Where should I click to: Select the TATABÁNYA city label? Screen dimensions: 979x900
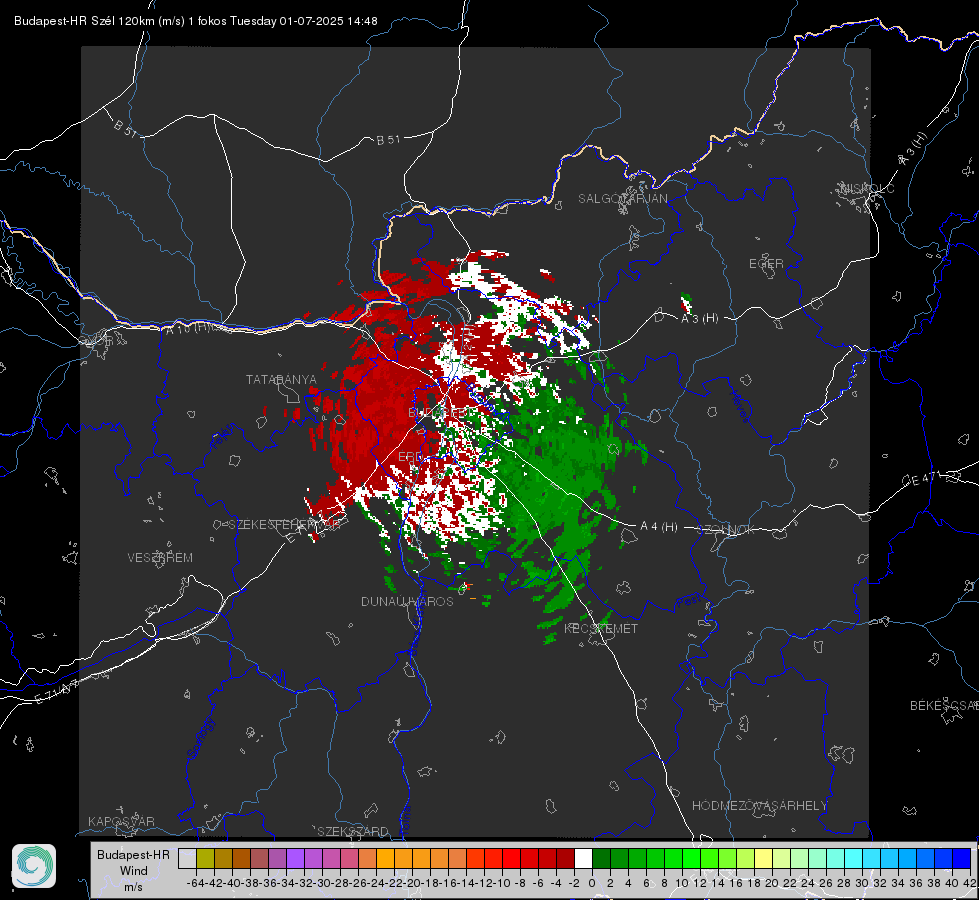click(x=281, y=379)
